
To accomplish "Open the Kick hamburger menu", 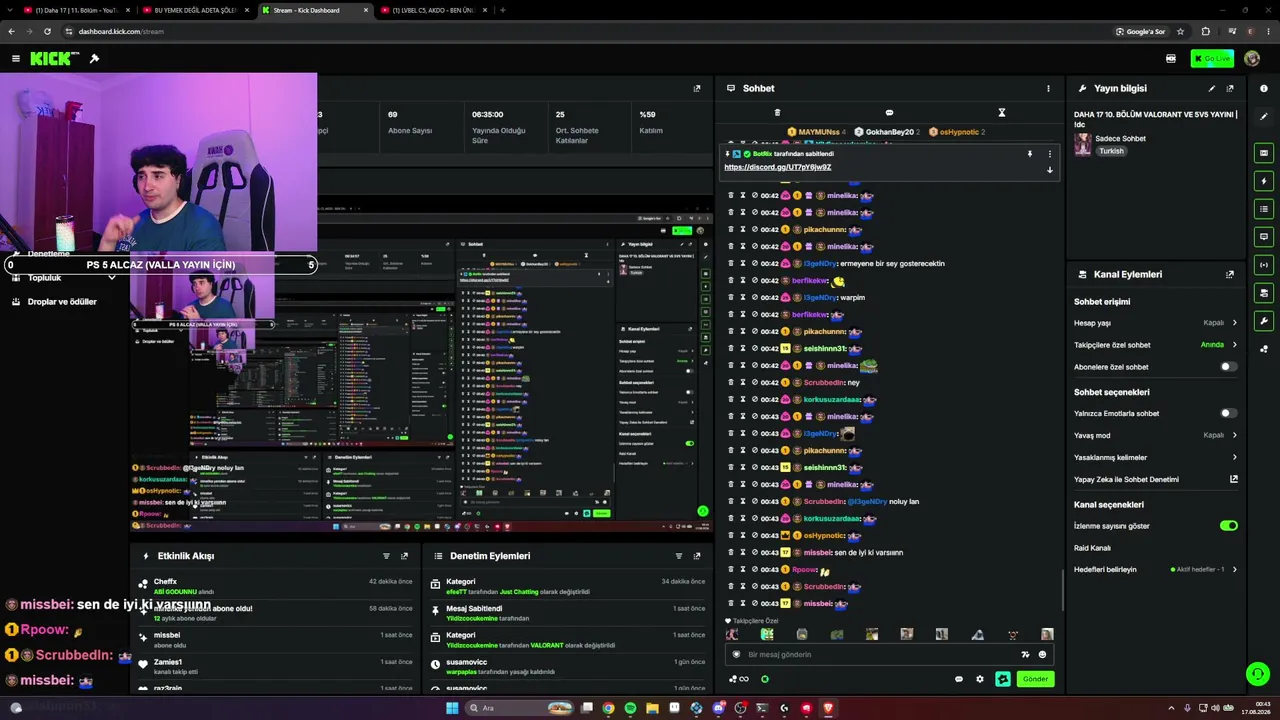I will [16, 59].
